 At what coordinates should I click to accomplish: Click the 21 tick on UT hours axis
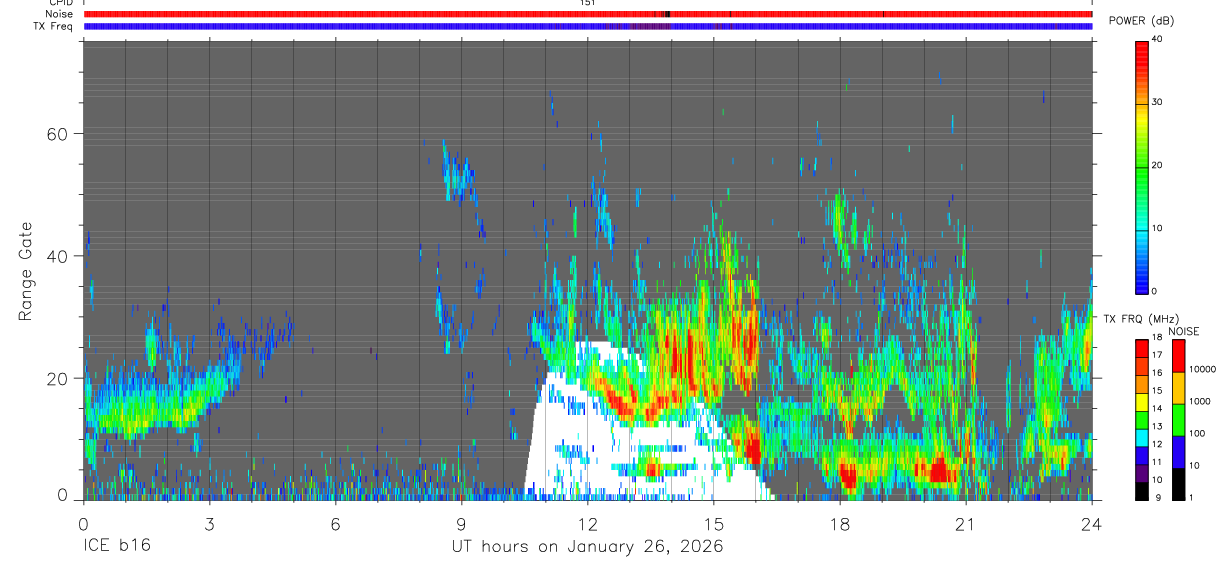(x=966, y=524)
